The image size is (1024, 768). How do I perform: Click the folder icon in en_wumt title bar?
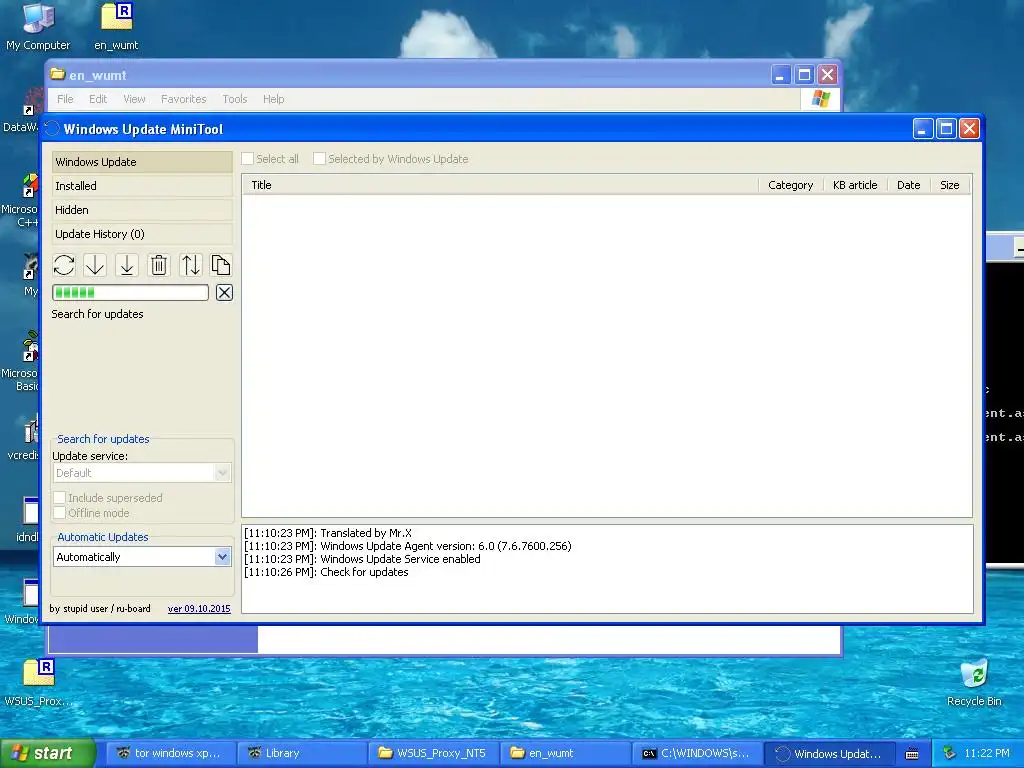(58, 74)
